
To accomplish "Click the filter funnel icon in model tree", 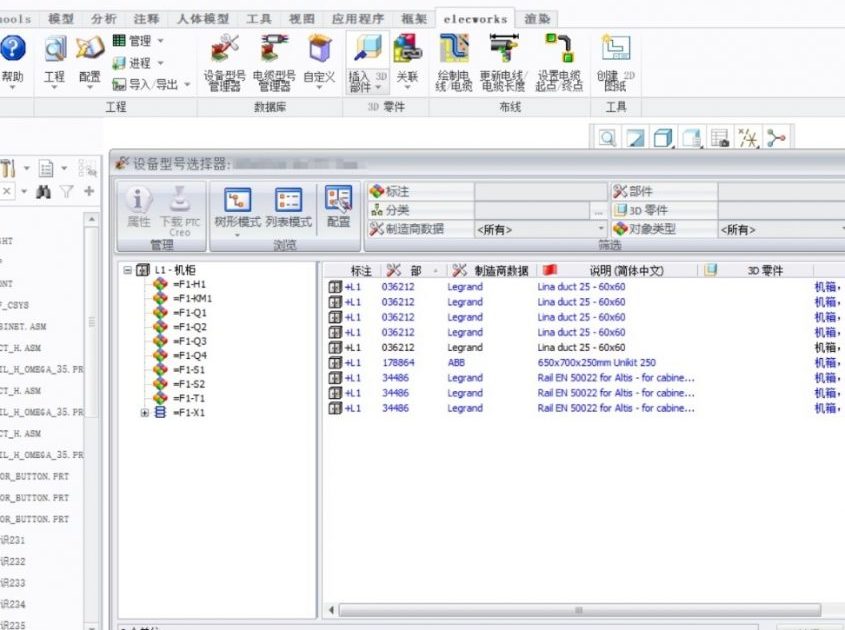I will click(x=66, y=191).
